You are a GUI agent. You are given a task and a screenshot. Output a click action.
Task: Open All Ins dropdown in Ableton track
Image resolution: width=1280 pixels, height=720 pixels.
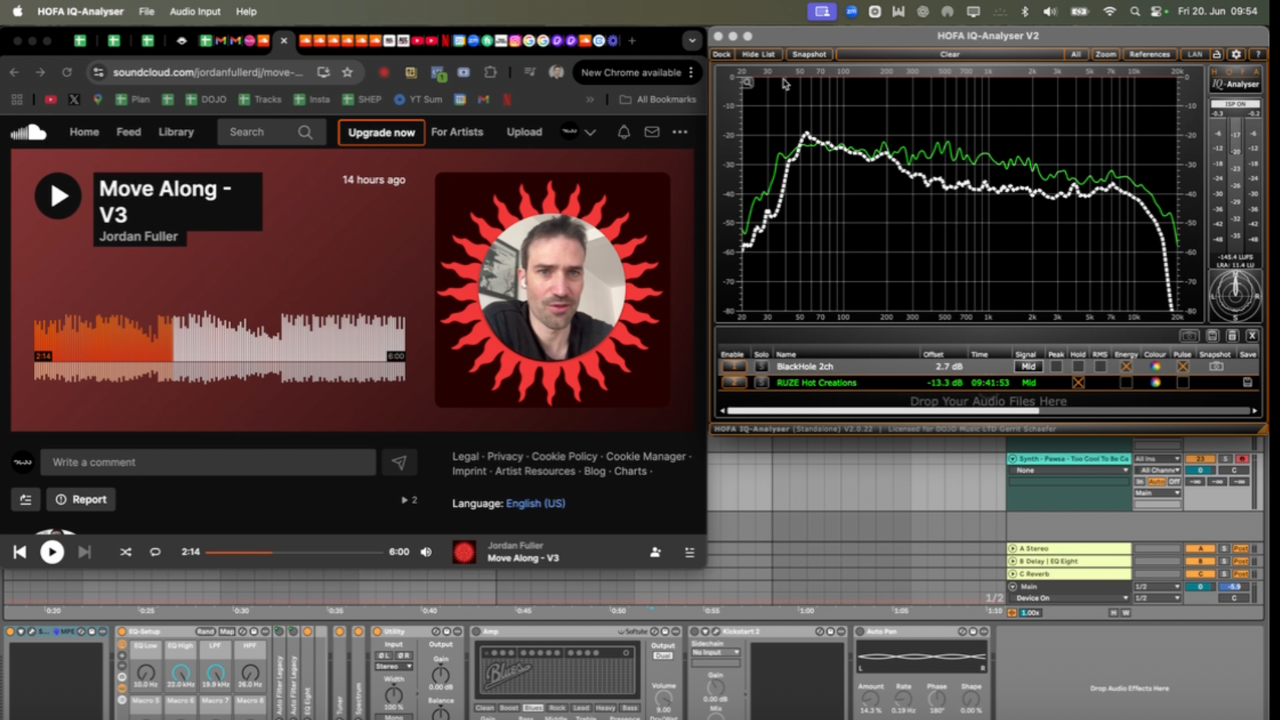pyautogui.click(x=1157, y=459)
